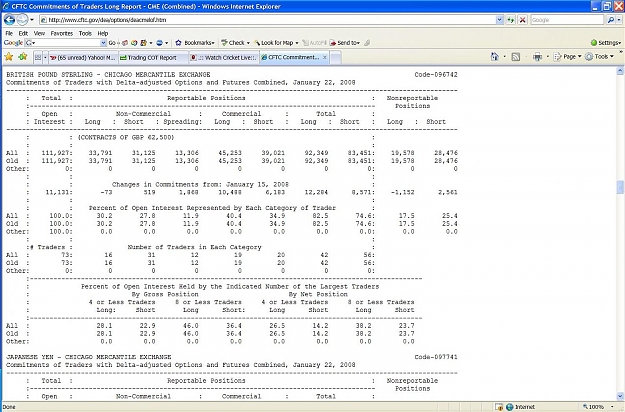Click '(CONTRACTS OF GBP 62,500)' text
The width and height of the screenshot is (625, 412).
pos(126,137)
